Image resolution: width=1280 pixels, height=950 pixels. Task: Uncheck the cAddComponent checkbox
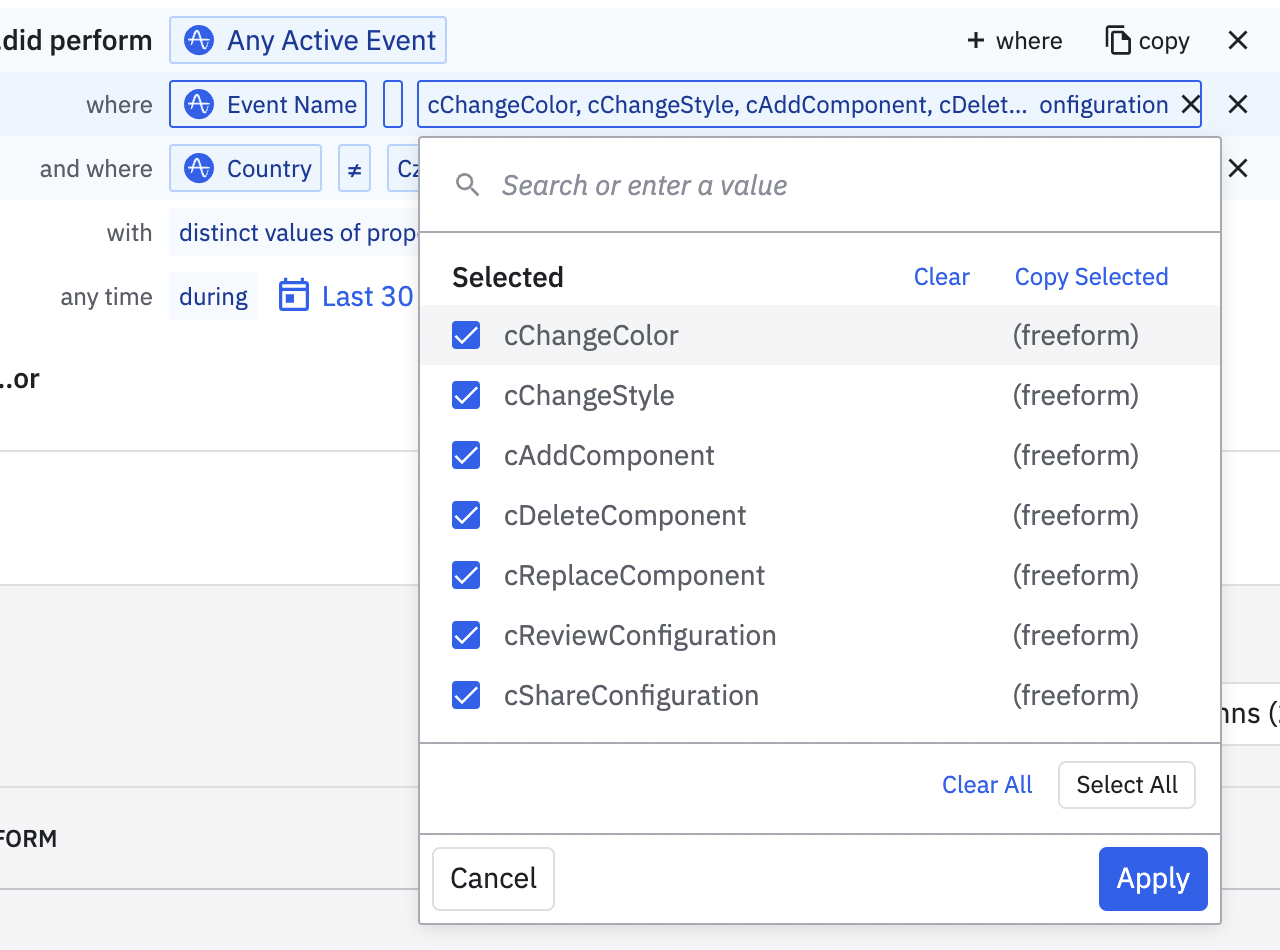tap(466, 455)
